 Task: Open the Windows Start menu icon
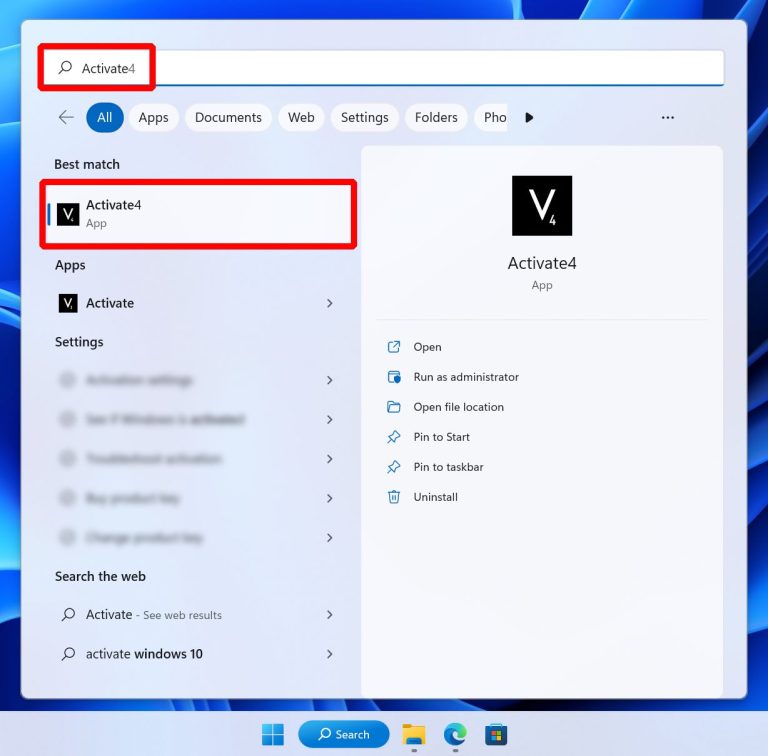tap(273, 735)
